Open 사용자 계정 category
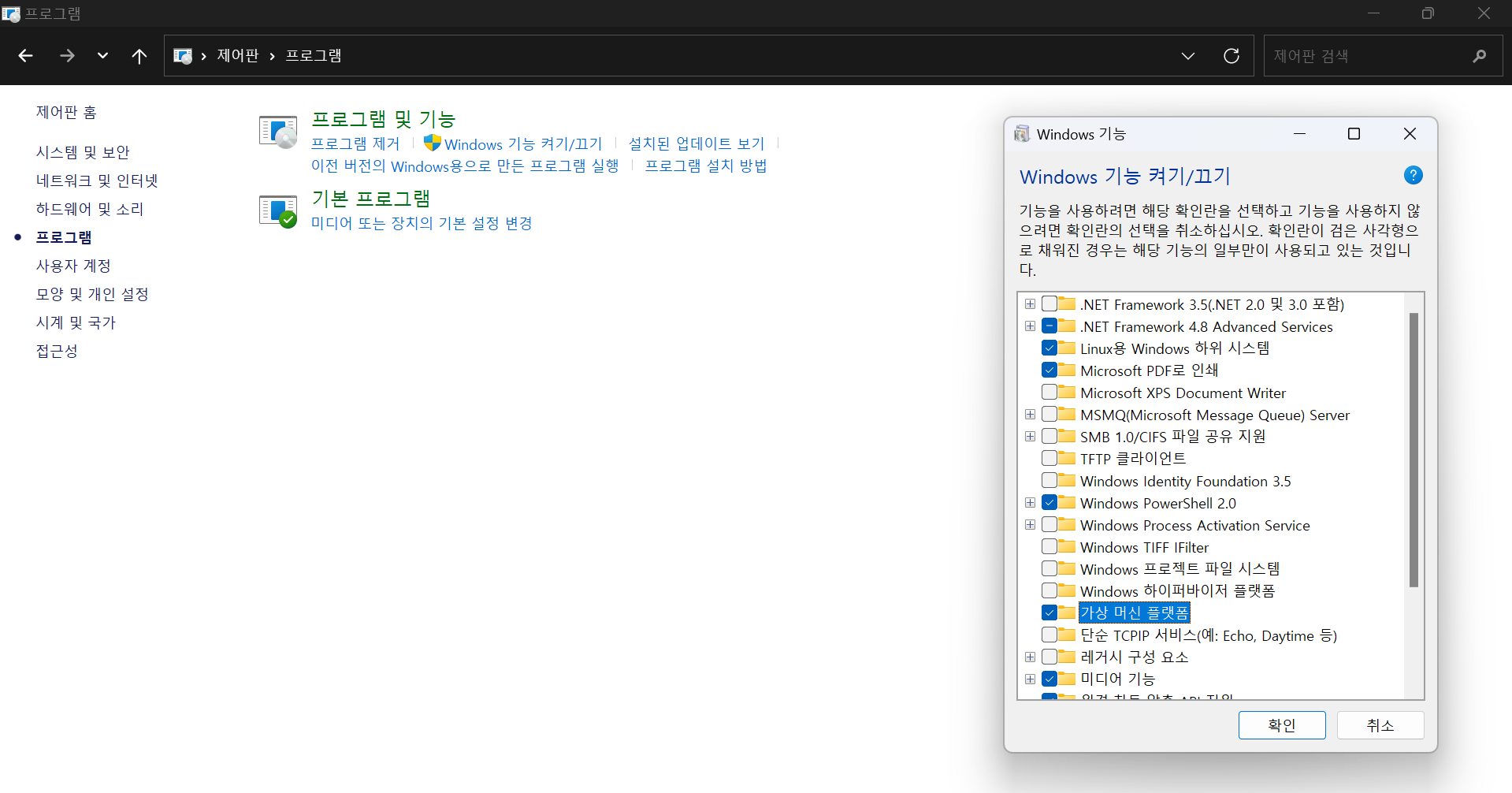Screen dimensions: 1512x793 tap(73, 266)
